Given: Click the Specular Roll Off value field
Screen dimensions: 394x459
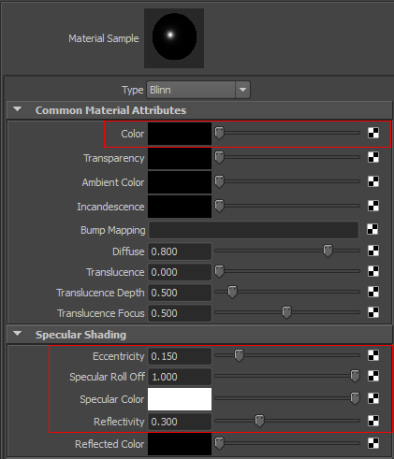Looking at the screenshot, I should 180,377.
